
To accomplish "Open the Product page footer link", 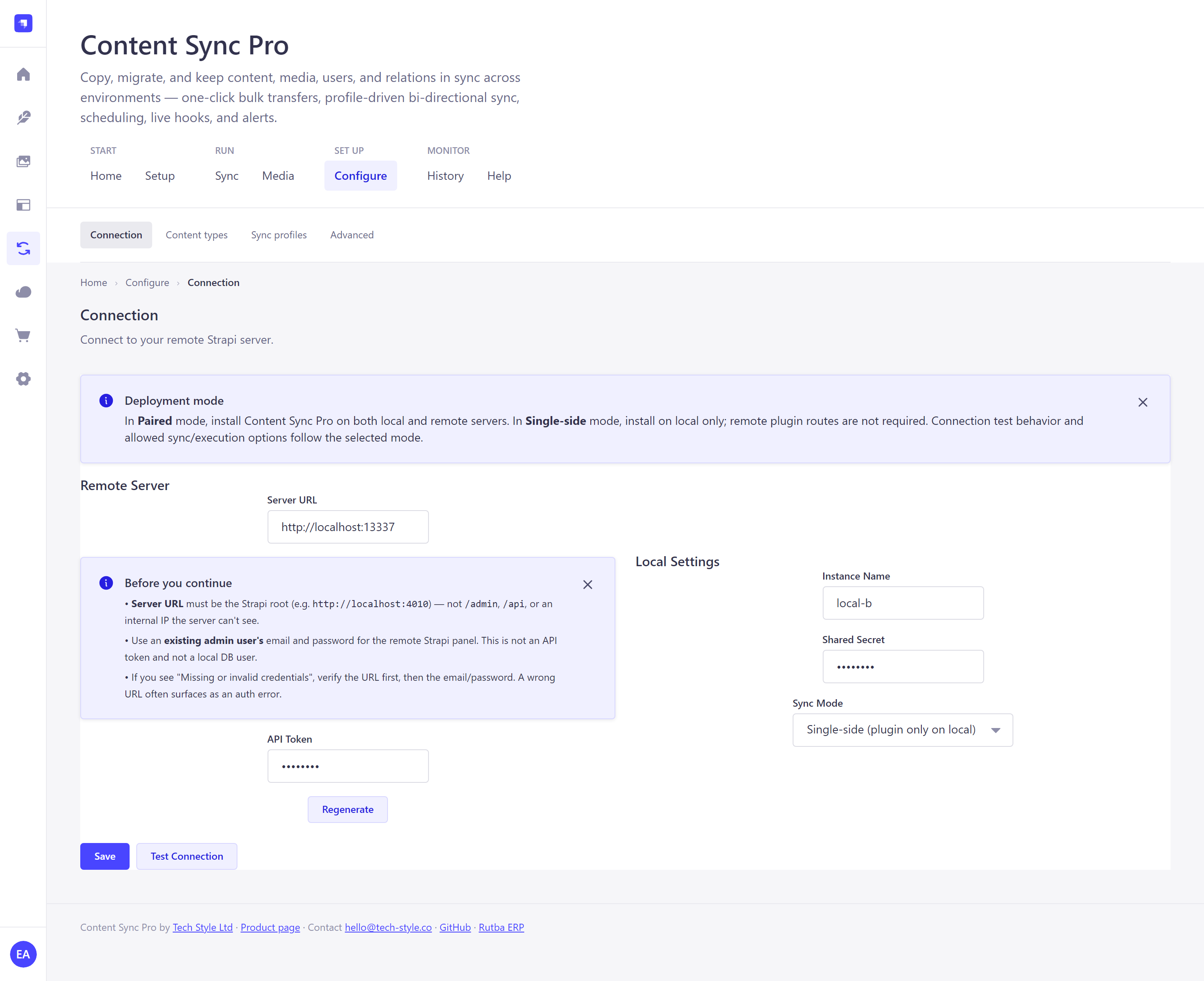I will pyautogui.click(x=270, y=927).
